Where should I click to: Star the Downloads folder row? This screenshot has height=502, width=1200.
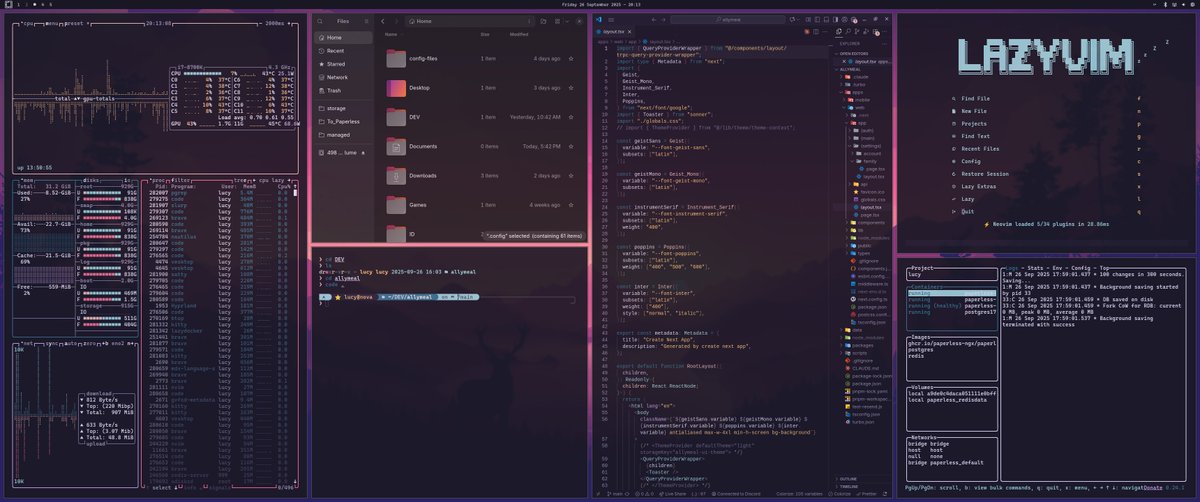[571, 175]
